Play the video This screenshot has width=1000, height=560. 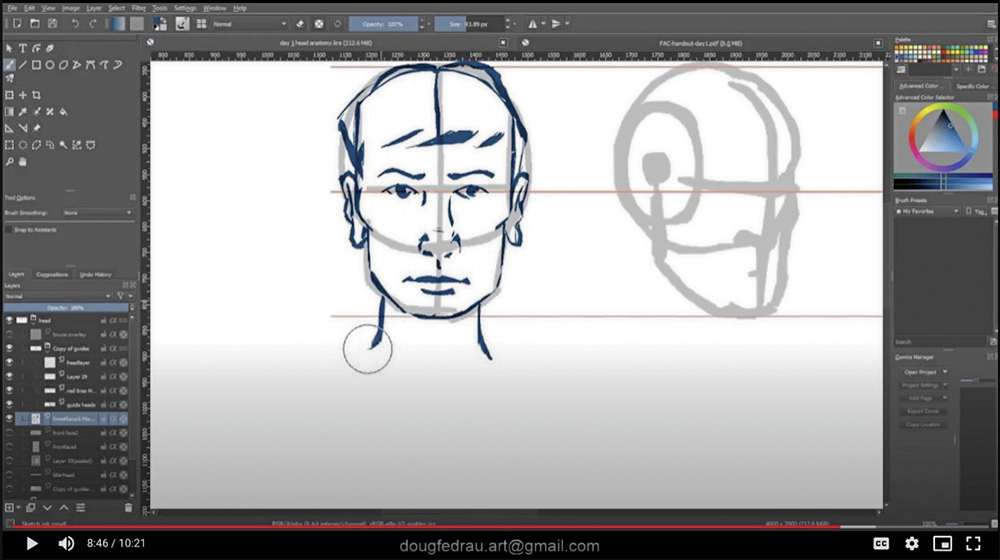pos(31,544)
